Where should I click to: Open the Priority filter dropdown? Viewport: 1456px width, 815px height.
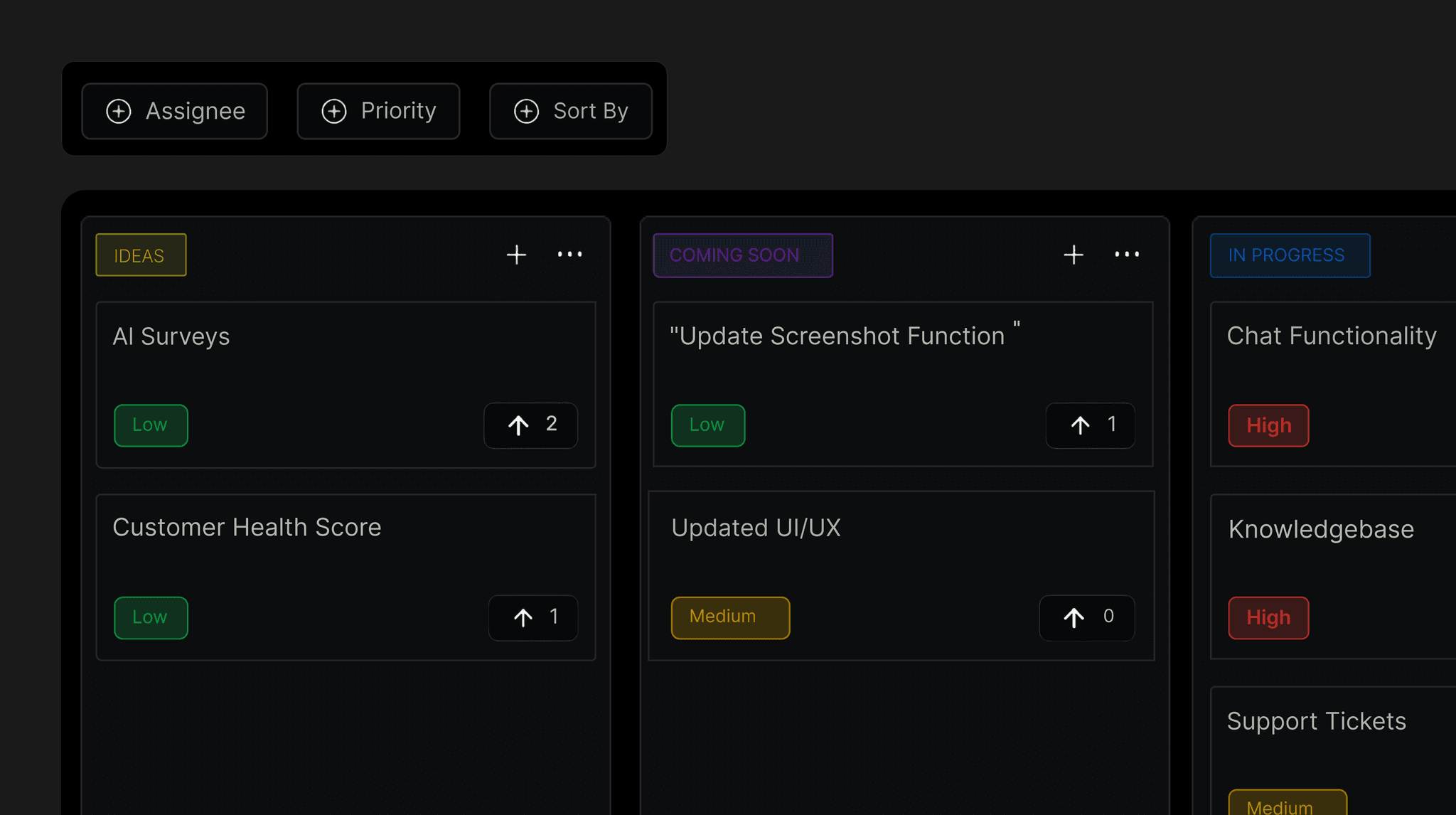coord(378,110)
